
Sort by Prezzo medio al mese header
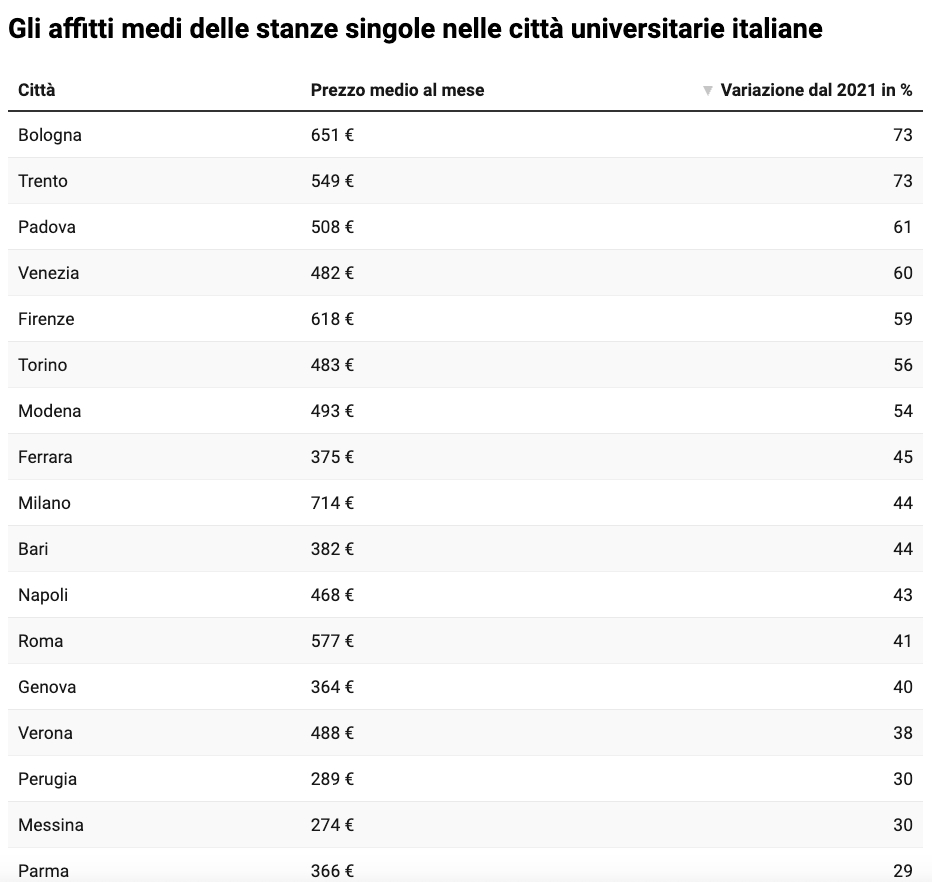397,90
